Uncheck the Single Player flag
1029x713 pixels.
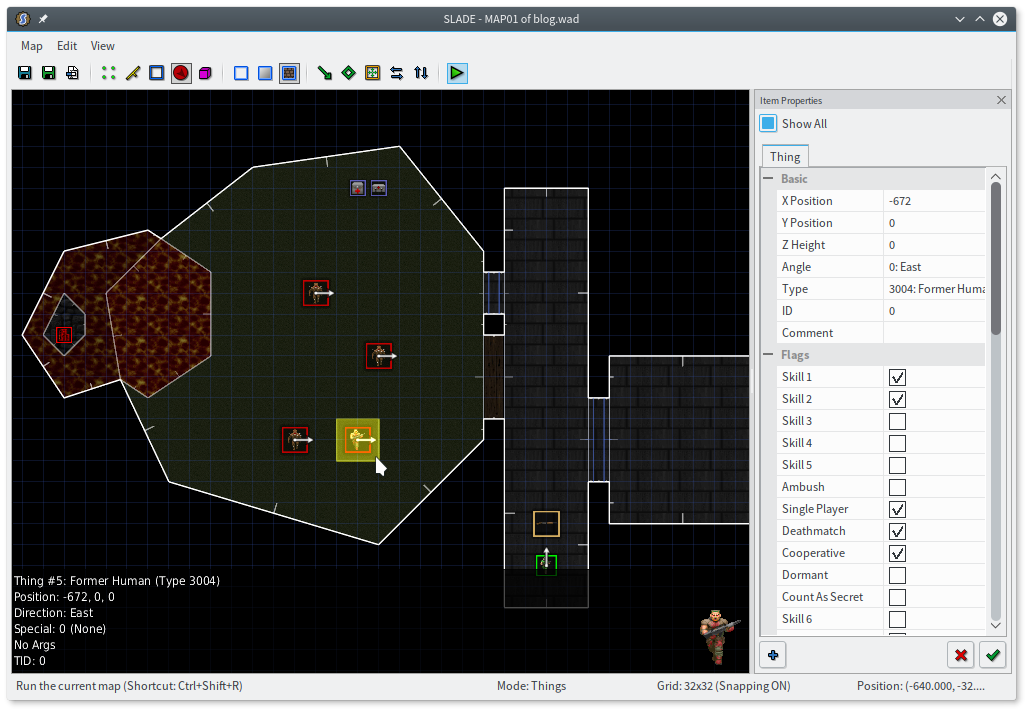click(897, 509)
